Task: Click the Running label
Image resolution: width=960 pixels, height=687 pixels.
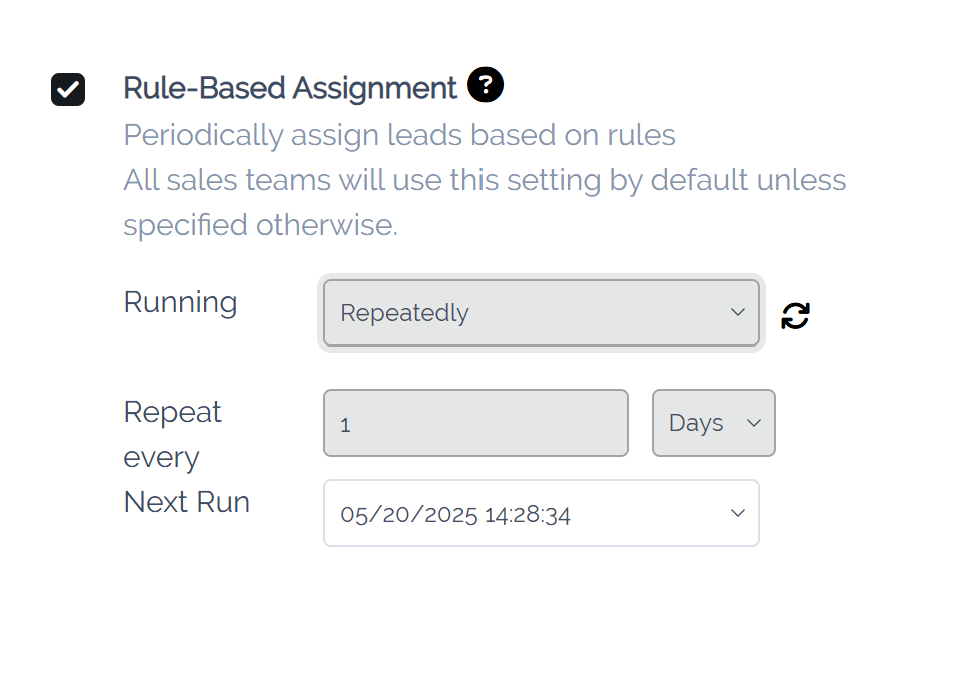Action: 180,302
